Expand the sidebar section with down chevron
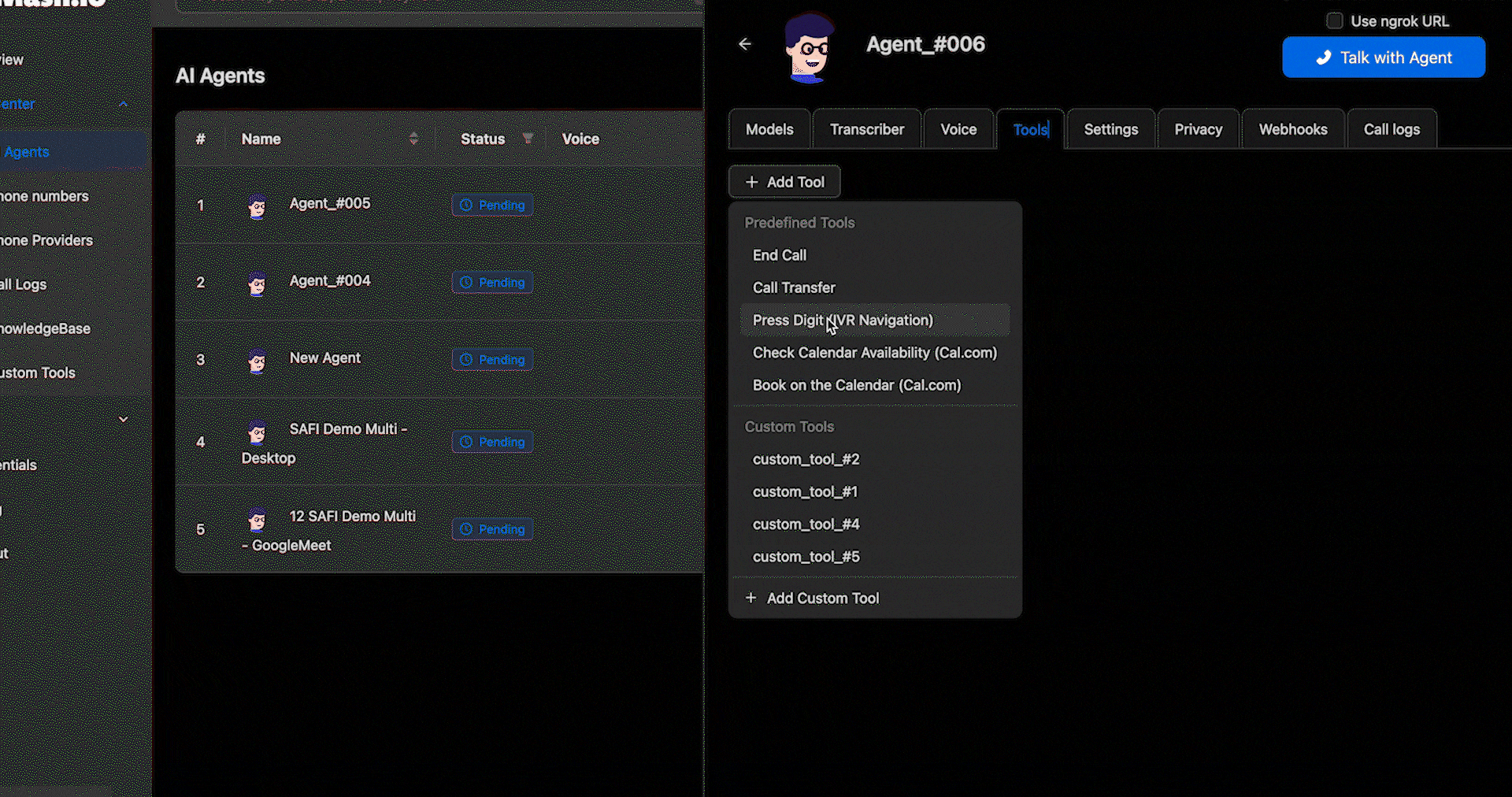This screenshot has height=797, width=1512. pos(123,419)
